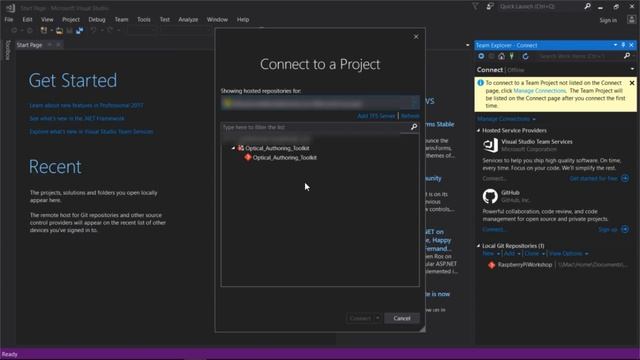Click Manage Connections link inside yellow notification
This screenshot has width=640, height=360.
(540, 91)
